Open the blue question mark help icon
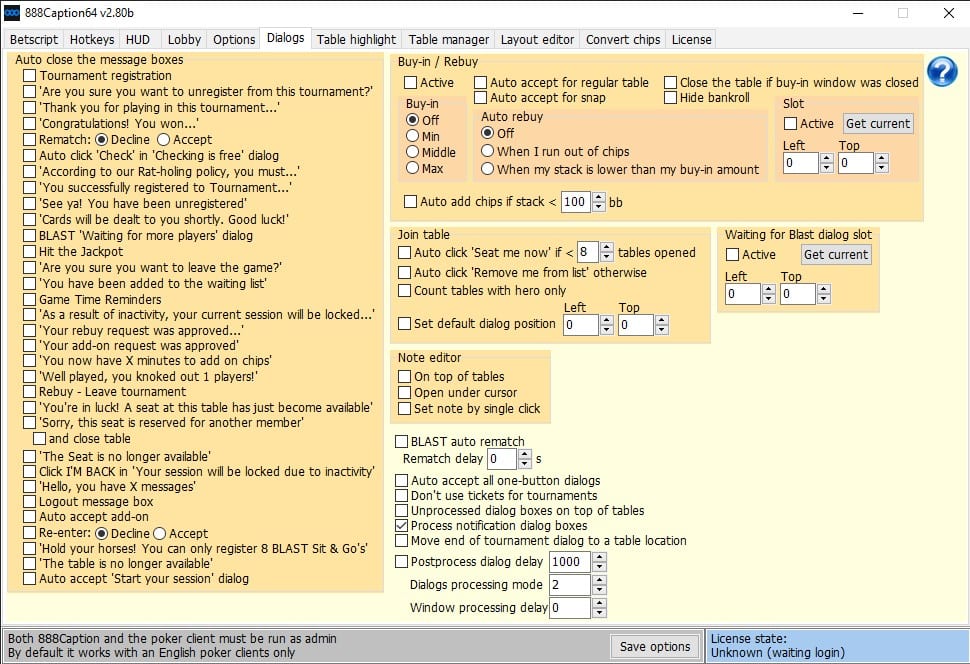Image resolution: width=970 pixels, height=664 pixels. click(x=942, y=71)
